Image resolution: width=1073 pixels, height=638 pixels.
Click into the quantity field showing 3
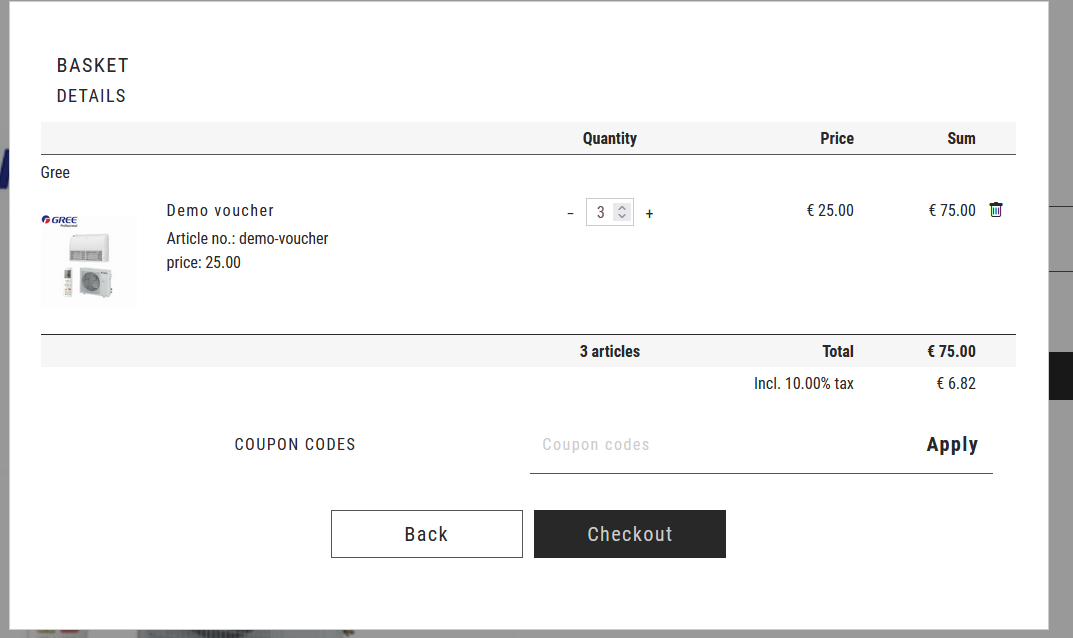(600, 212)
